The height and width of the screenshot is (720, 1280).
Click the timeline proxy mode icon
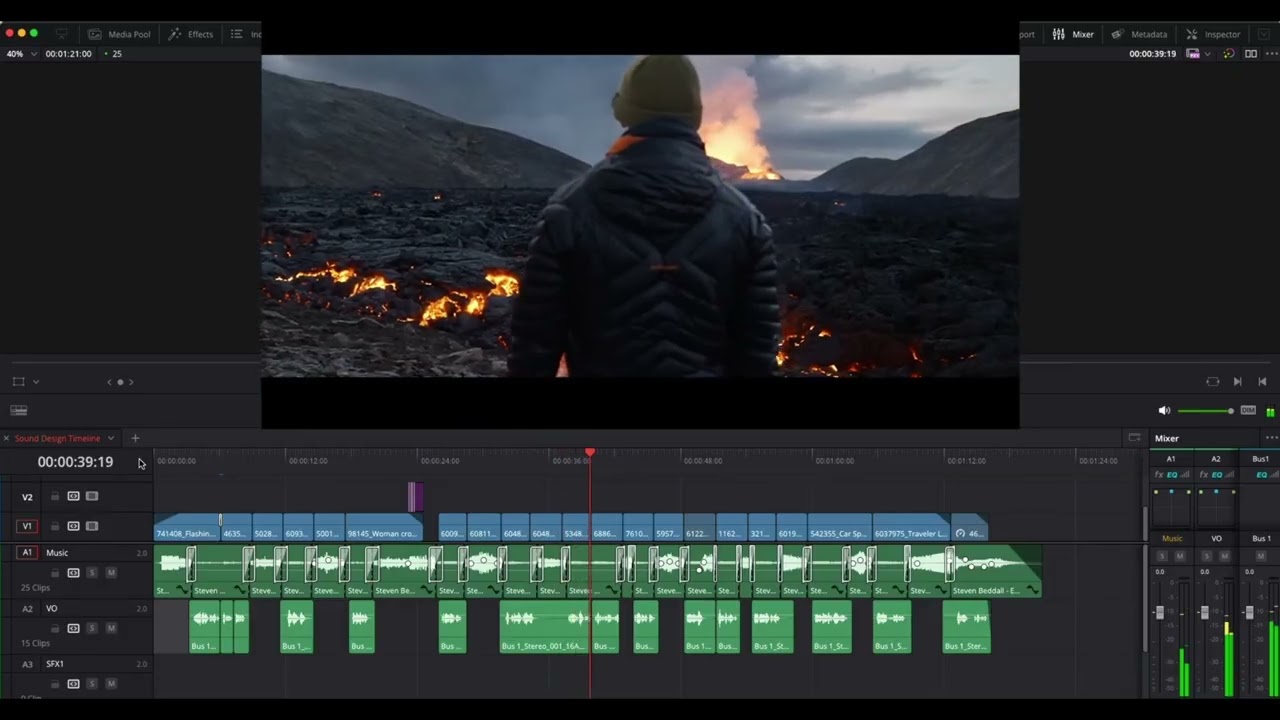click(x=1193, y=54)
